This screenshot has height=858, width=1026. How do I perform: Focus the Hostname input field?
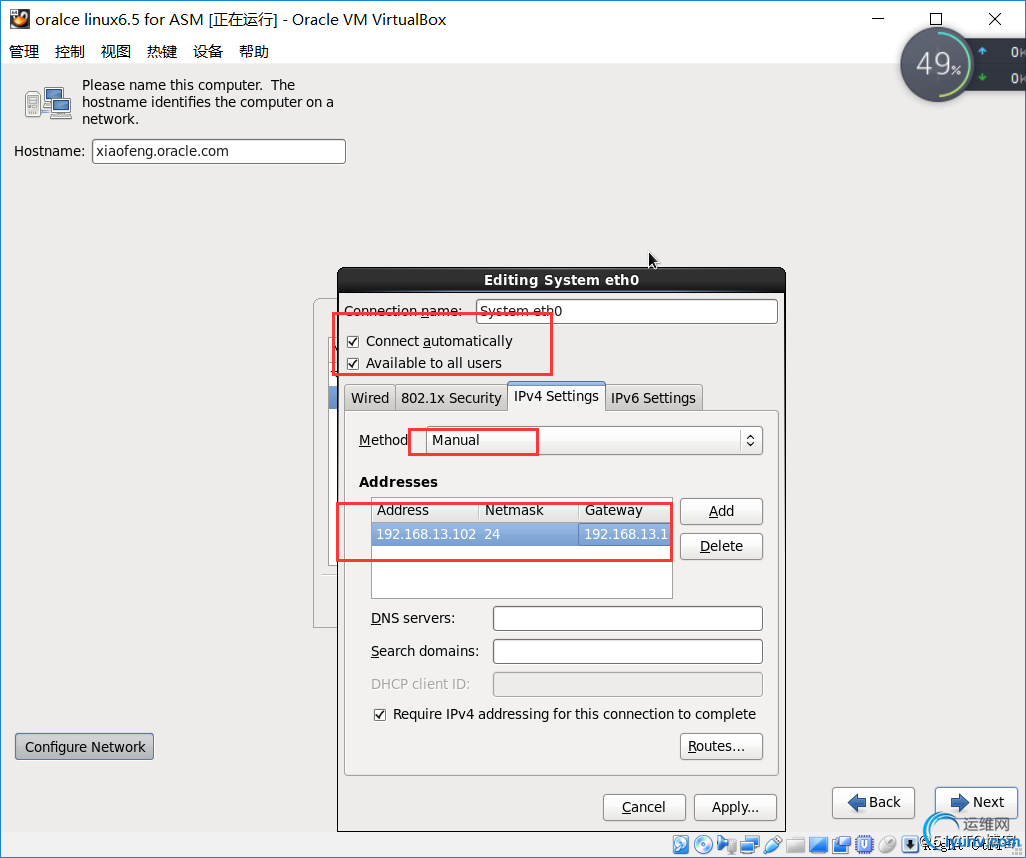tap(219, 151)
